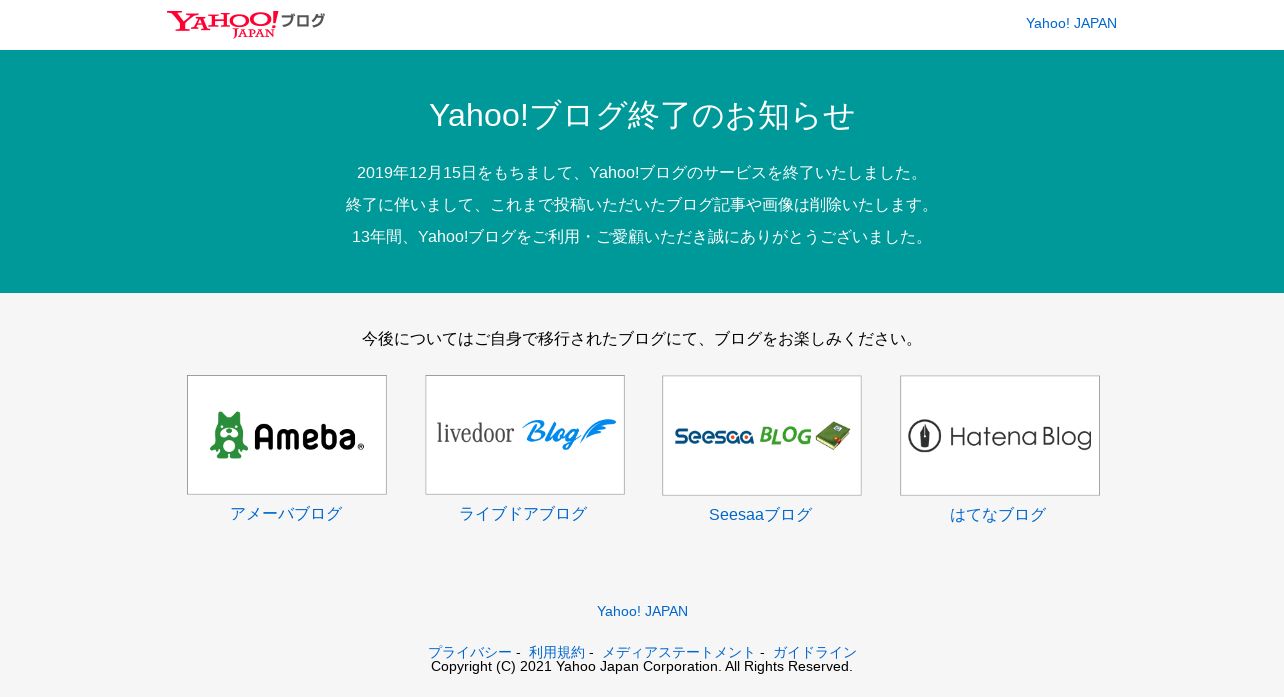The height and width of the screenshot is (697, 1284).
Task: Click the Copyright 2021 Yahoo Japan text
Action: [x=642, y=667]
